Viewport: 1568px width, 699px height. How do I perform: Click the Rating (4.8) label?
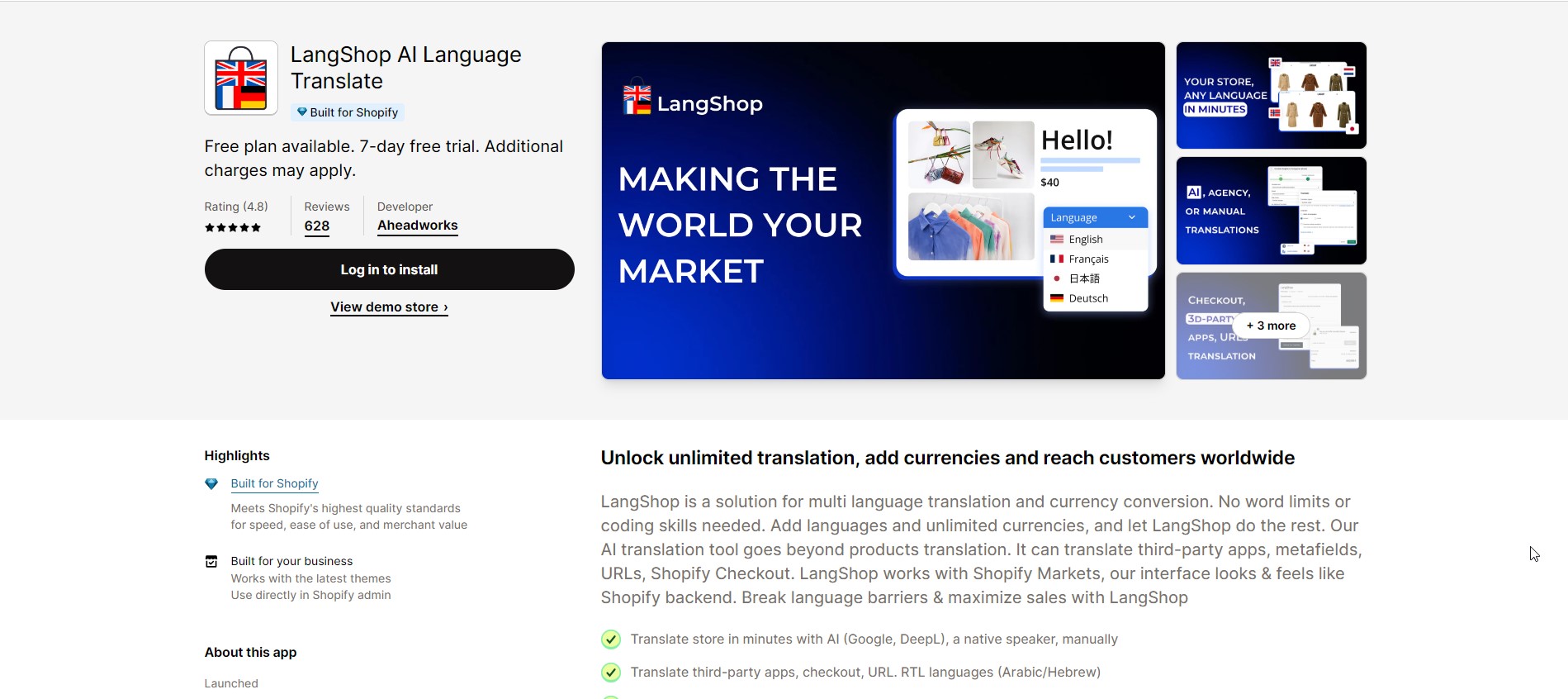click(x=236, y=207)
